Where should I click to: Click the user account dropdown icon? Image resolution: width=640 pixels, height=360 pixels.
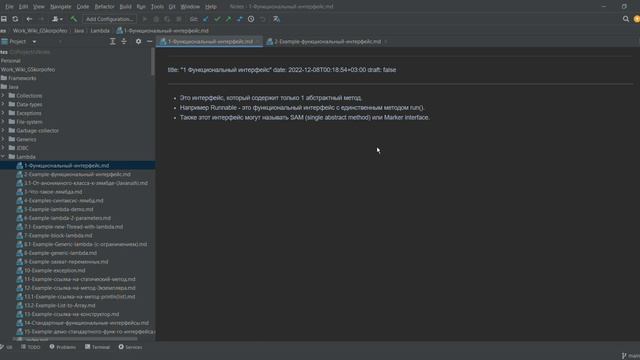pyautogui.click(x=57, y=19)
